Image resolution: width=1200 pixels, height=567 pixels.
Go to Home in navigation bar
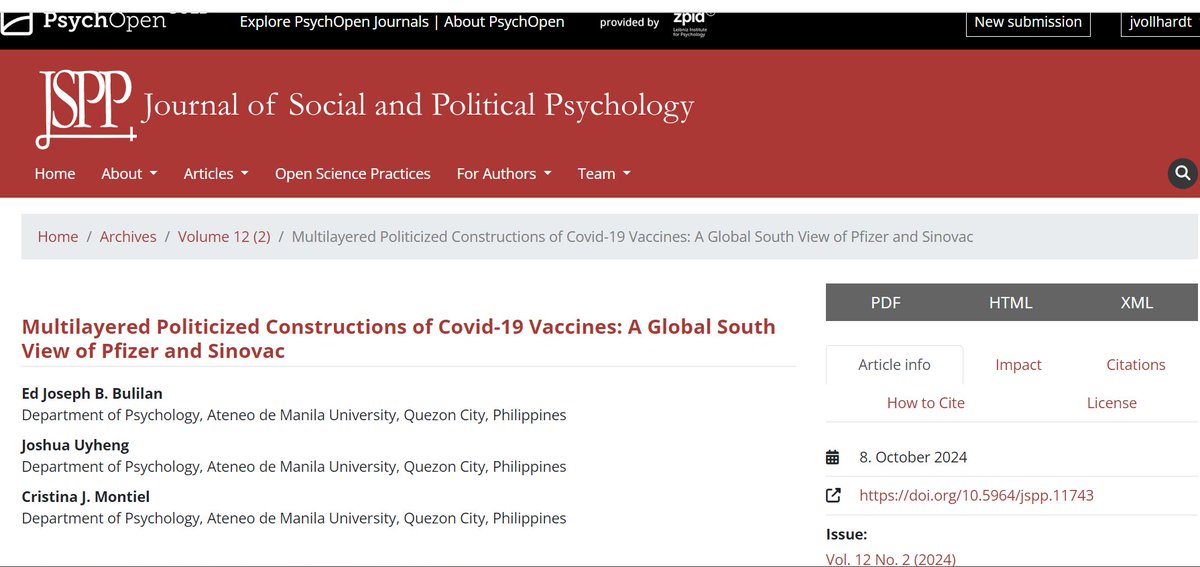point(55,173)
